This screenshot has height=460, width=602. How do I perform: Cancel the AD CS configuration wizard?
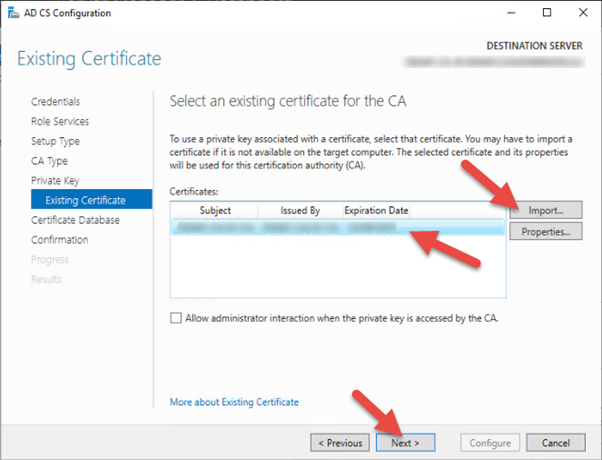click(556, 443)
